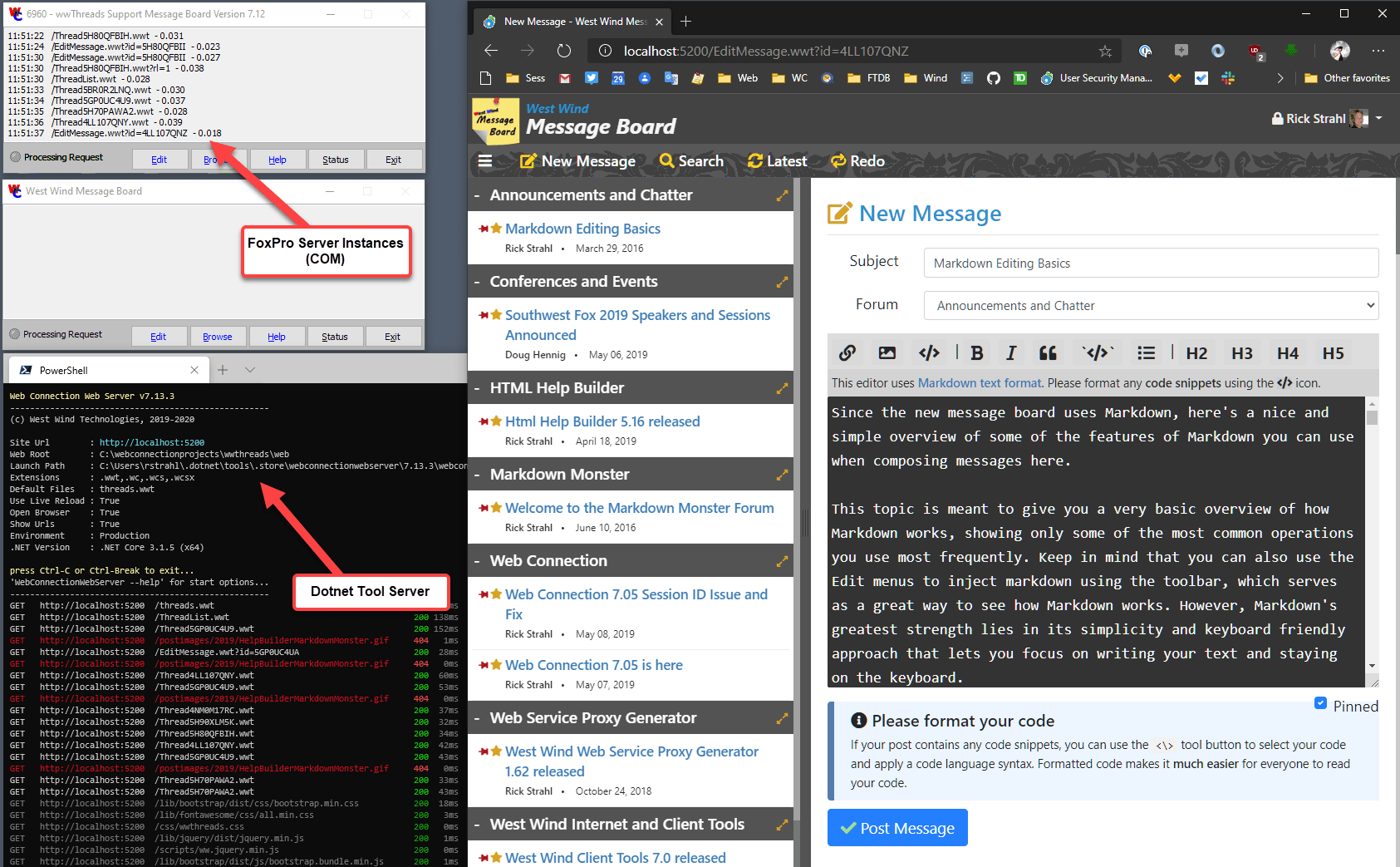This screenshot has width=1400, height=867.
Task: Open the Twitter bookmark icon
Action: pos(592,78)
